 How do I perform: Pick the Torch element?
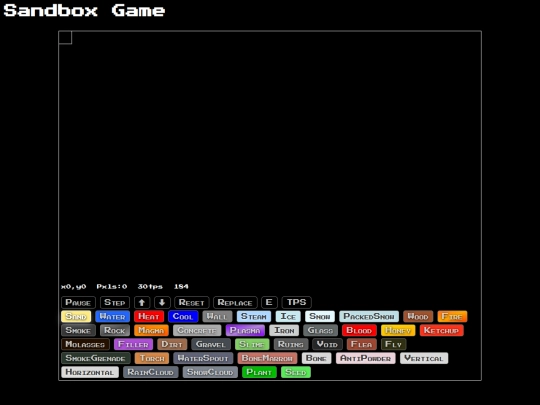pos(152,358)
